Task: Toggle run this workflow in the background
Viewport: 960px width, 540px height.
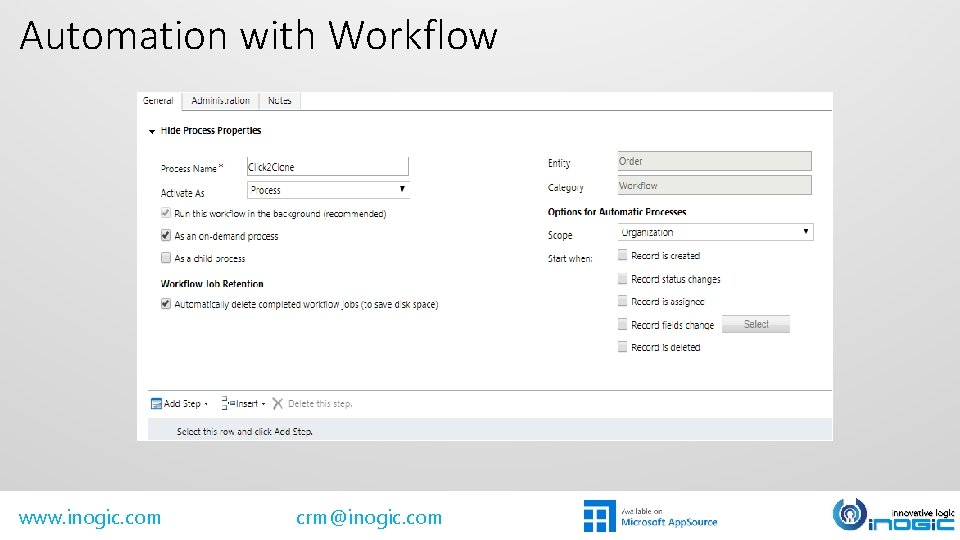Action: coord(165,213)
